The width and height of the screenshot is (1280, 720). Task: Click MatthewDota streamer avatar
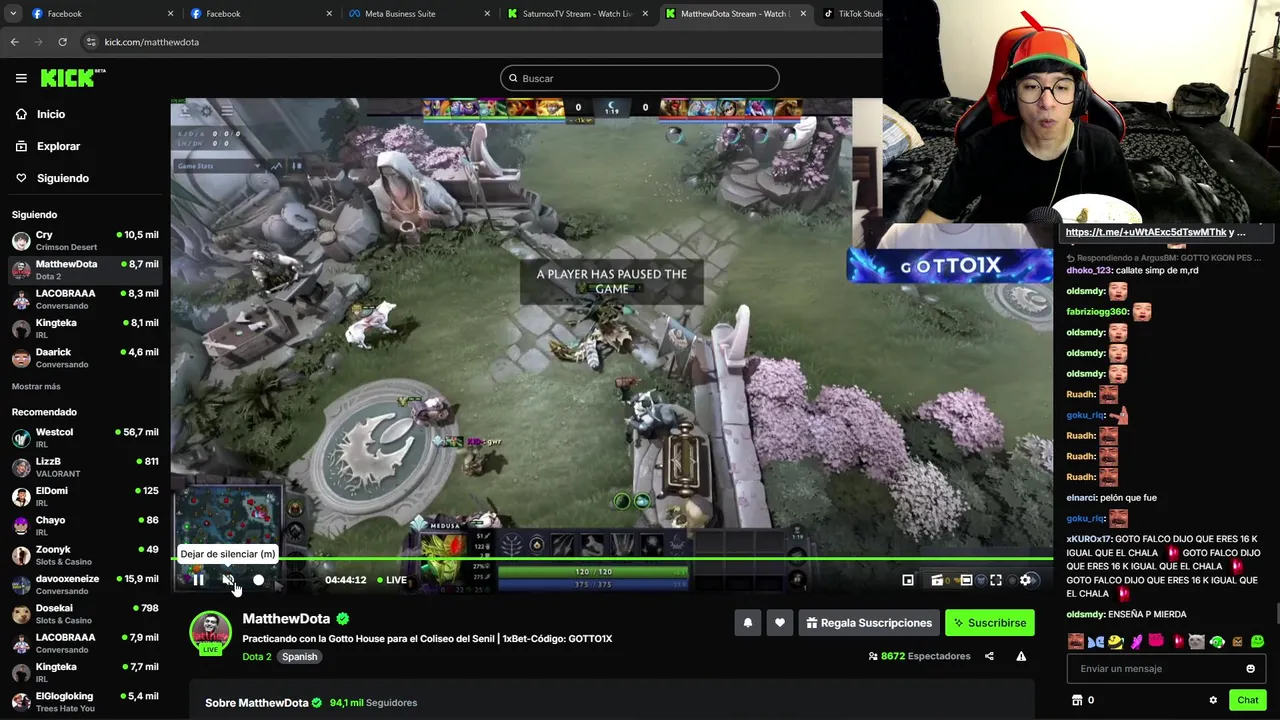coord(210,633)
